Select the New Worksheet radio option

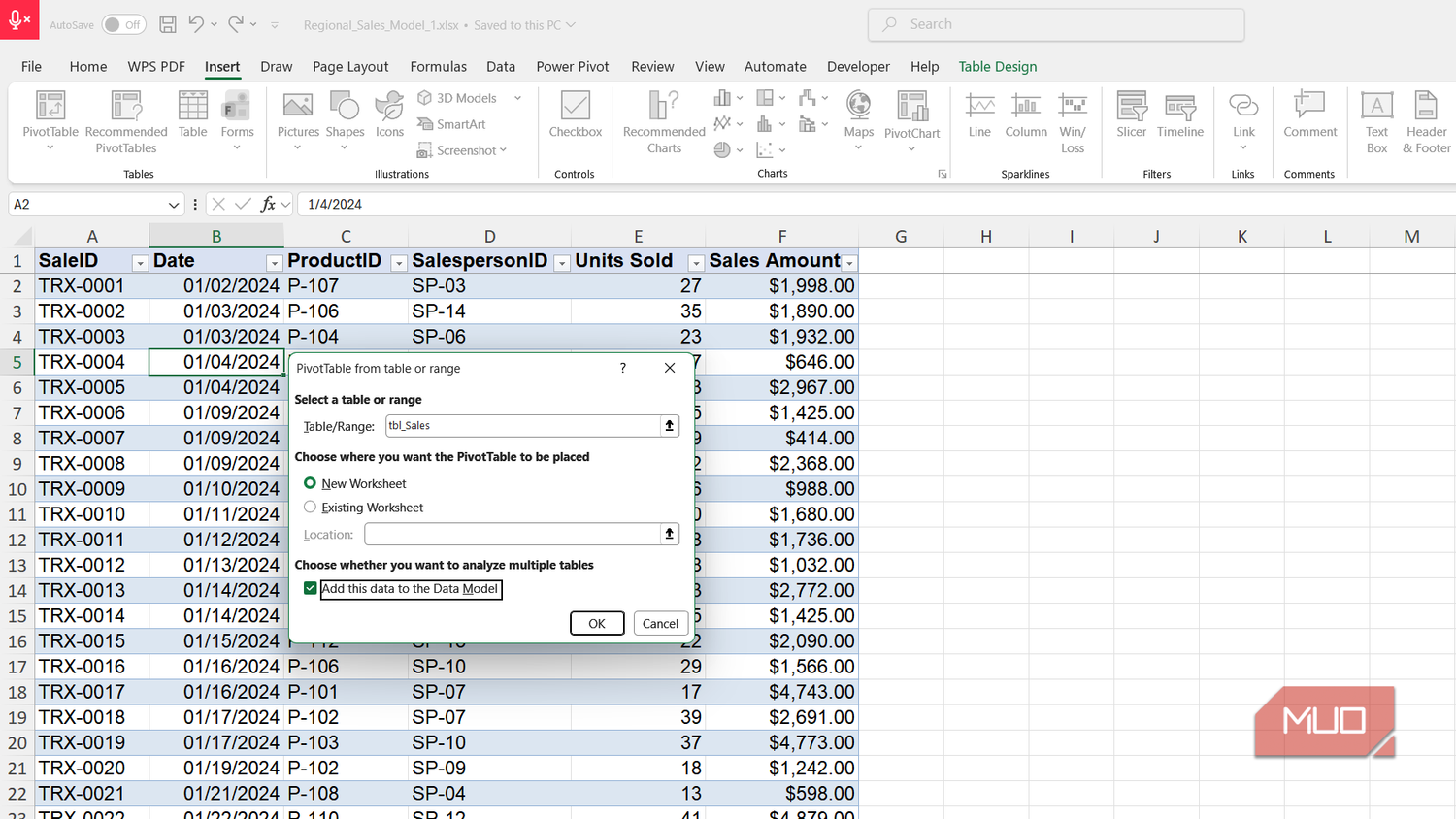(310, 483)
